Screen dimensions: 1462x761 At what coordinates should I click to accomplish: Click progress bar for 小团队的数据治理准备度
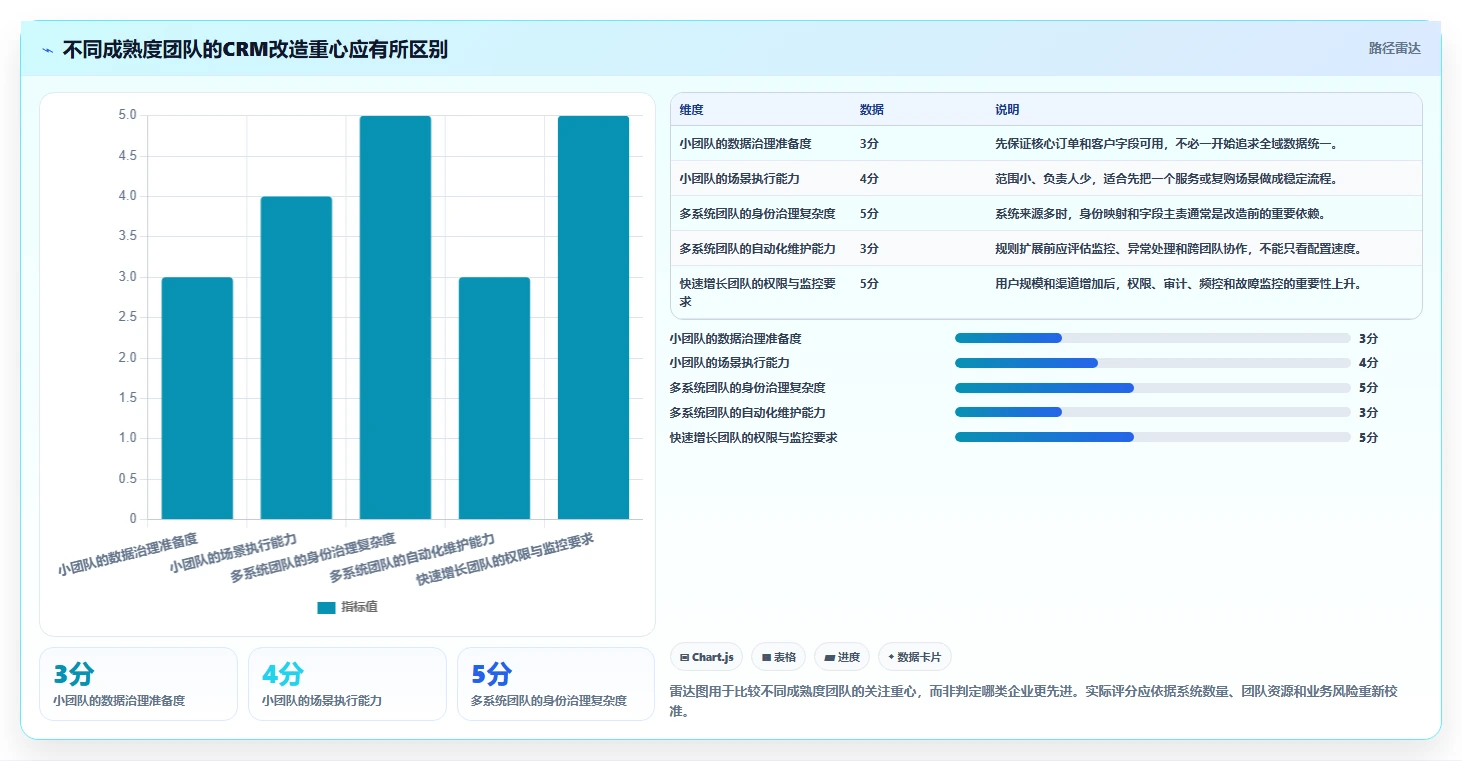click(x=1153, y=338)
